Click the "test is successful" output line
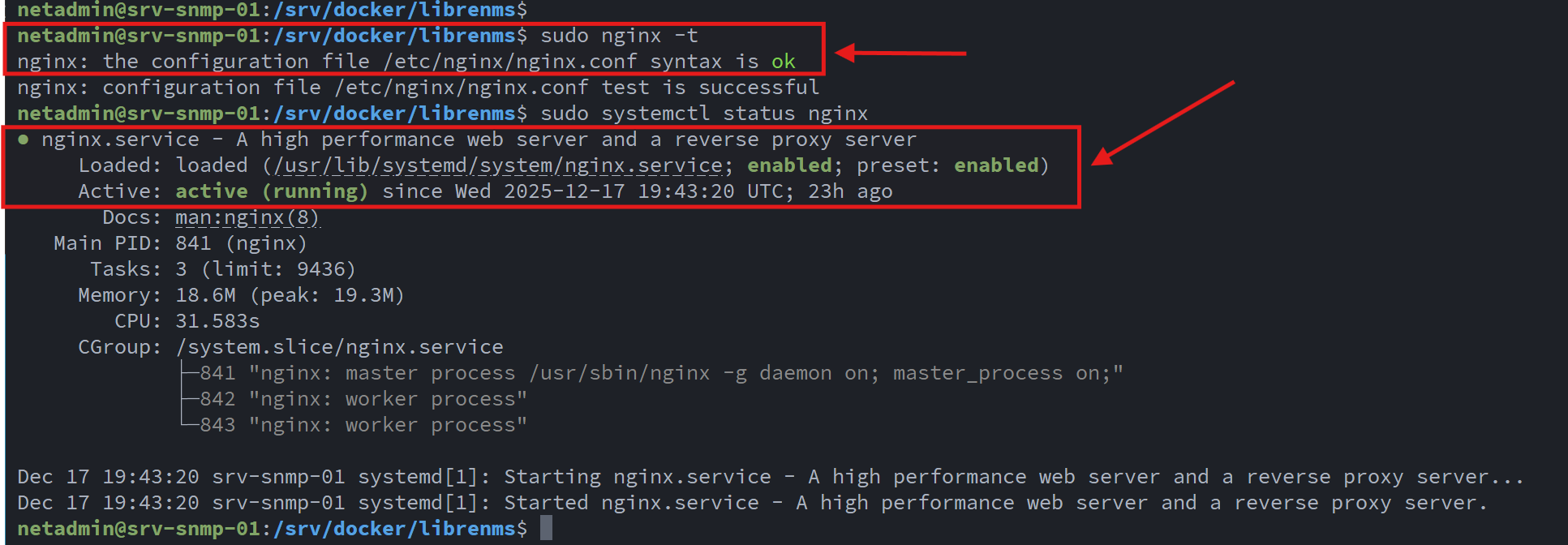This screenshot has width=1568, height=545. pos(418,88)
